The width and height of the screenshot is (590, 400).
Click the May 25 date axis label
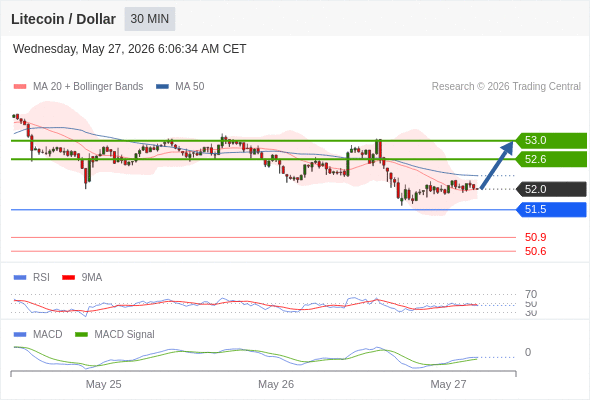(103, 384)
